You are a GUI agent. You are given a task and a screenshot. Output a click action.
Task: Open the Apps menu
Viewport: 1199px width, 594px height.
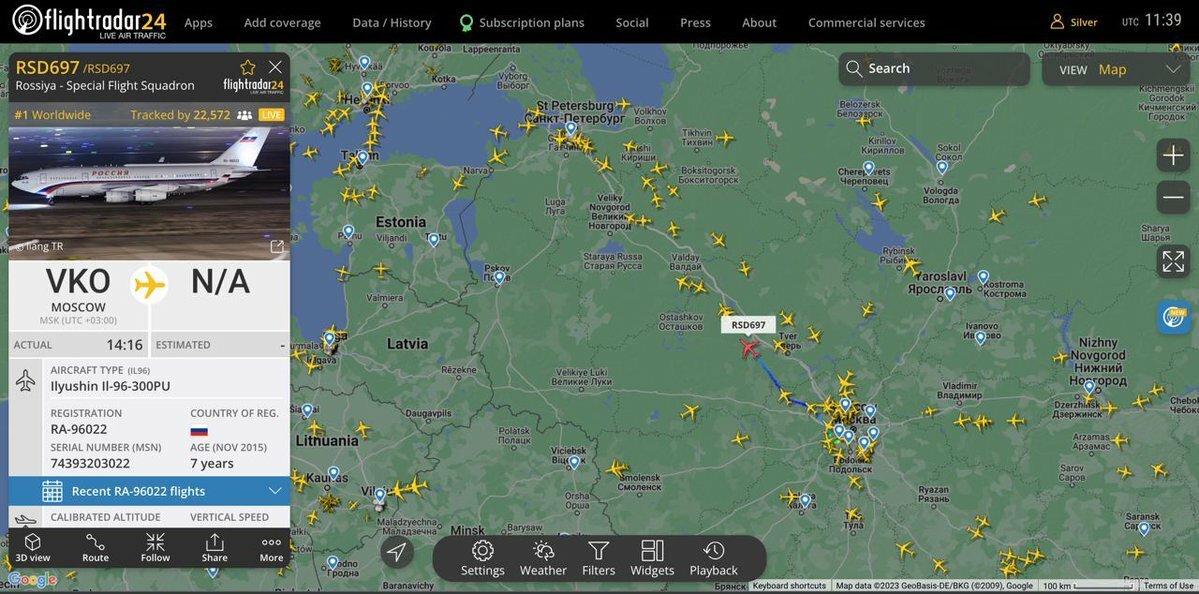[198, 23]
